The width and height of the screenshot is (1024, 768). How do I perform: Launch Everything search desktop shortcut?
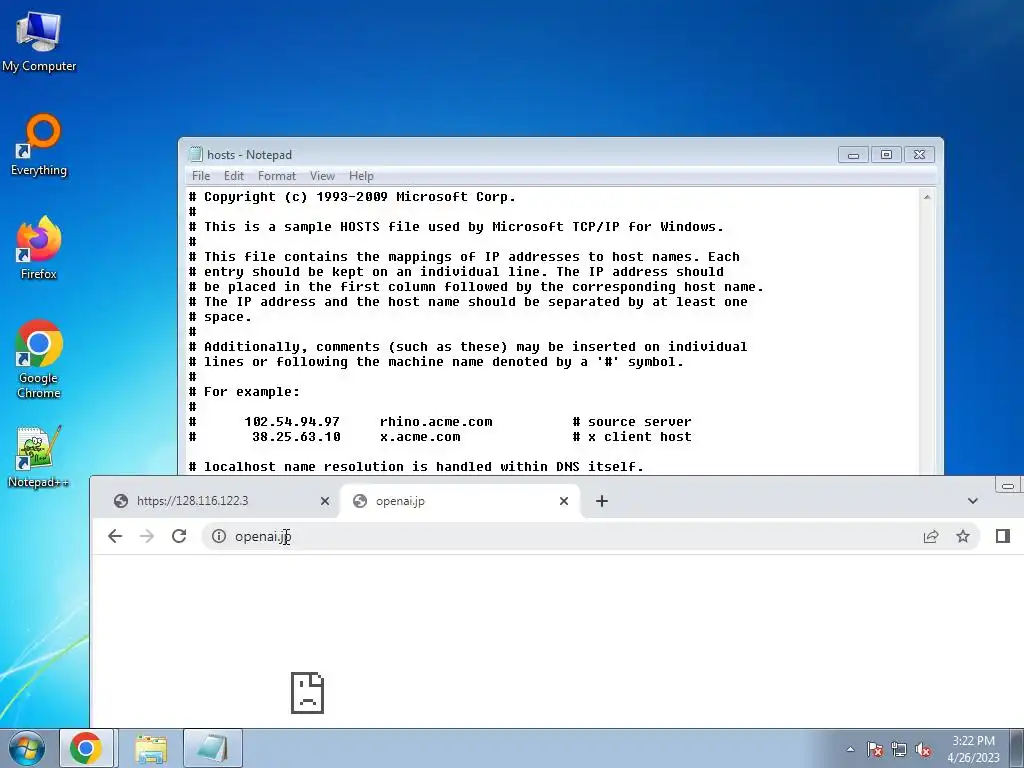point(39,145)
